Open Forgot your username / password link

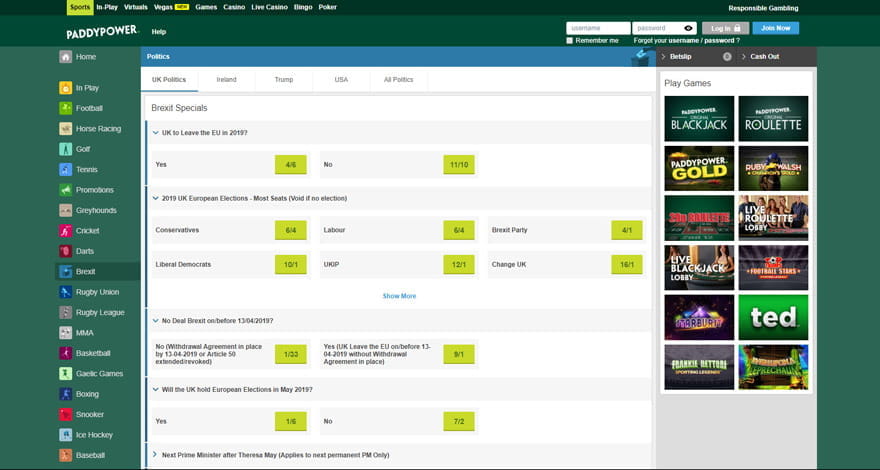(686, 40)
